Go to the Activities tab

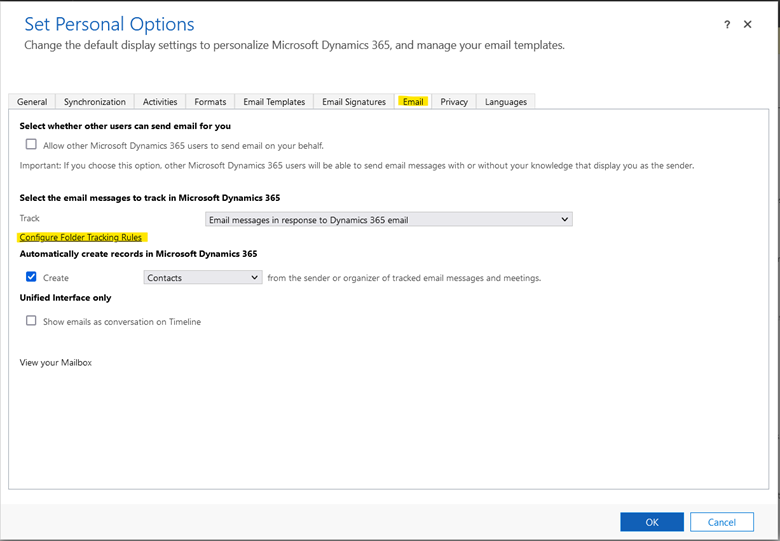click(160, 102)
